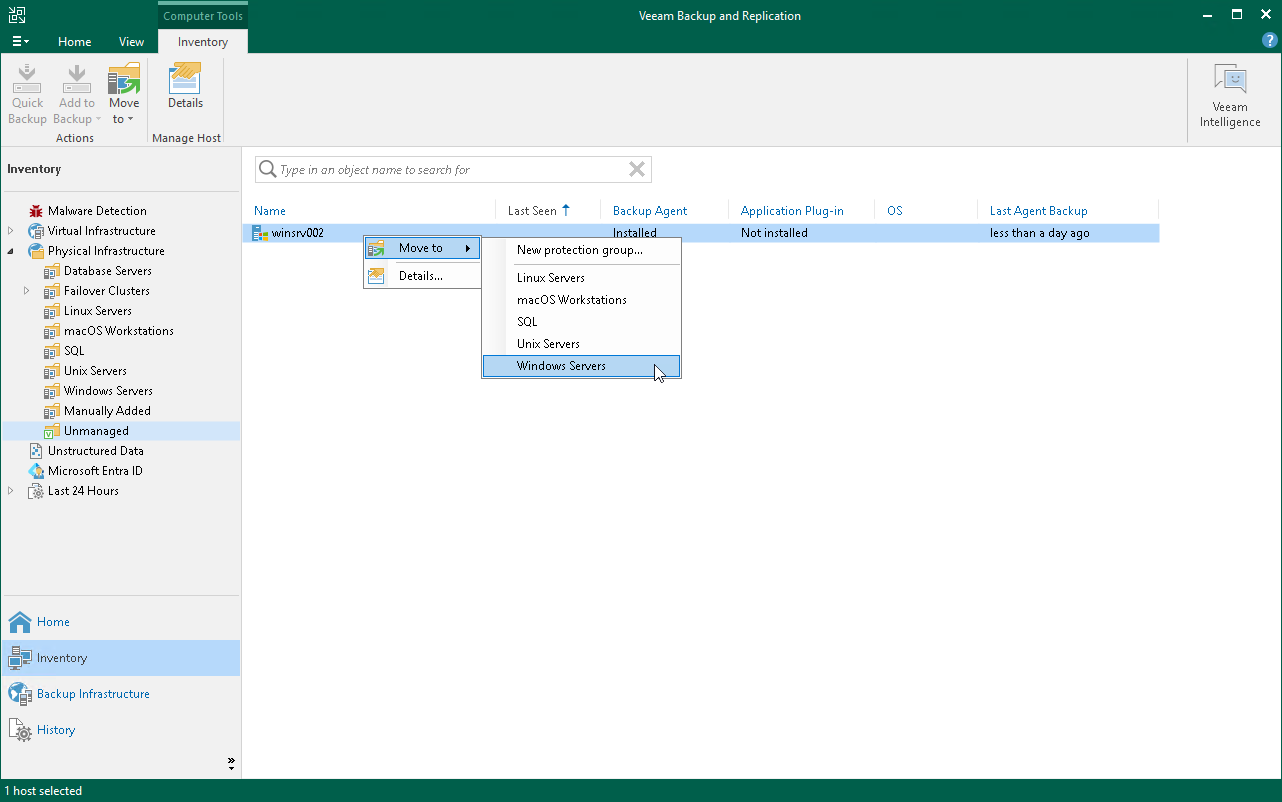Choose New protection group... submenu entry

(x=580, y=250)
